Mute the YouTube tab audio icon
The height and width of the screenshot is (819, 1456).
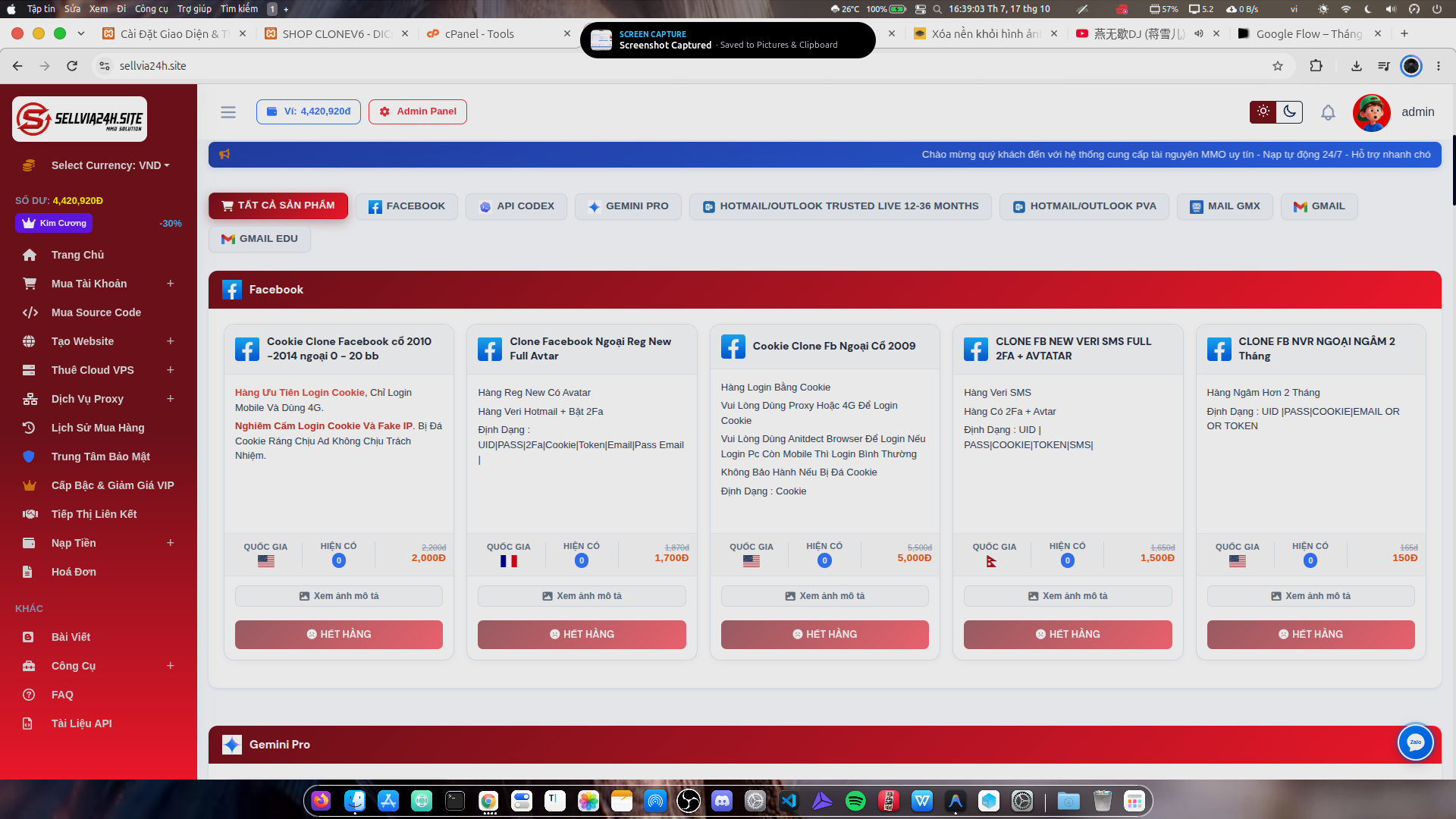pos(1199,33)
